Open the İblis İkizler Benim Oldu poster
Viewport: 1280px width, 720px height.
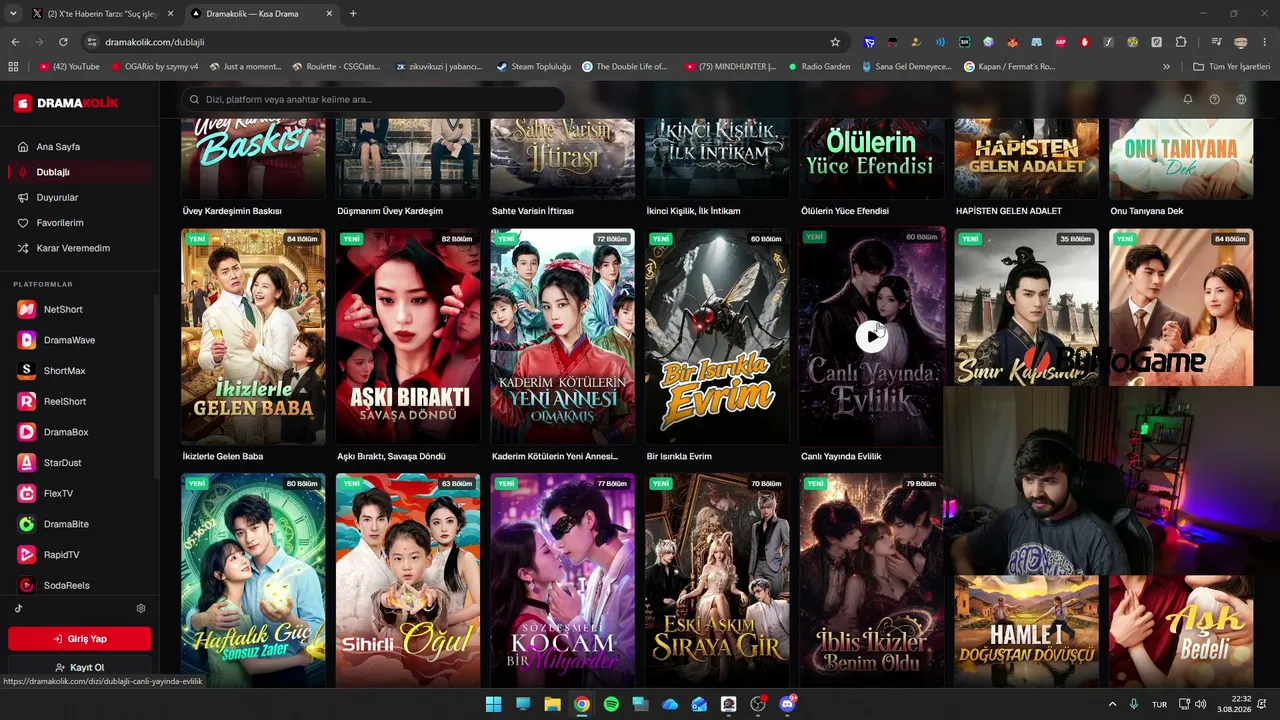click(x=872, y=580)
